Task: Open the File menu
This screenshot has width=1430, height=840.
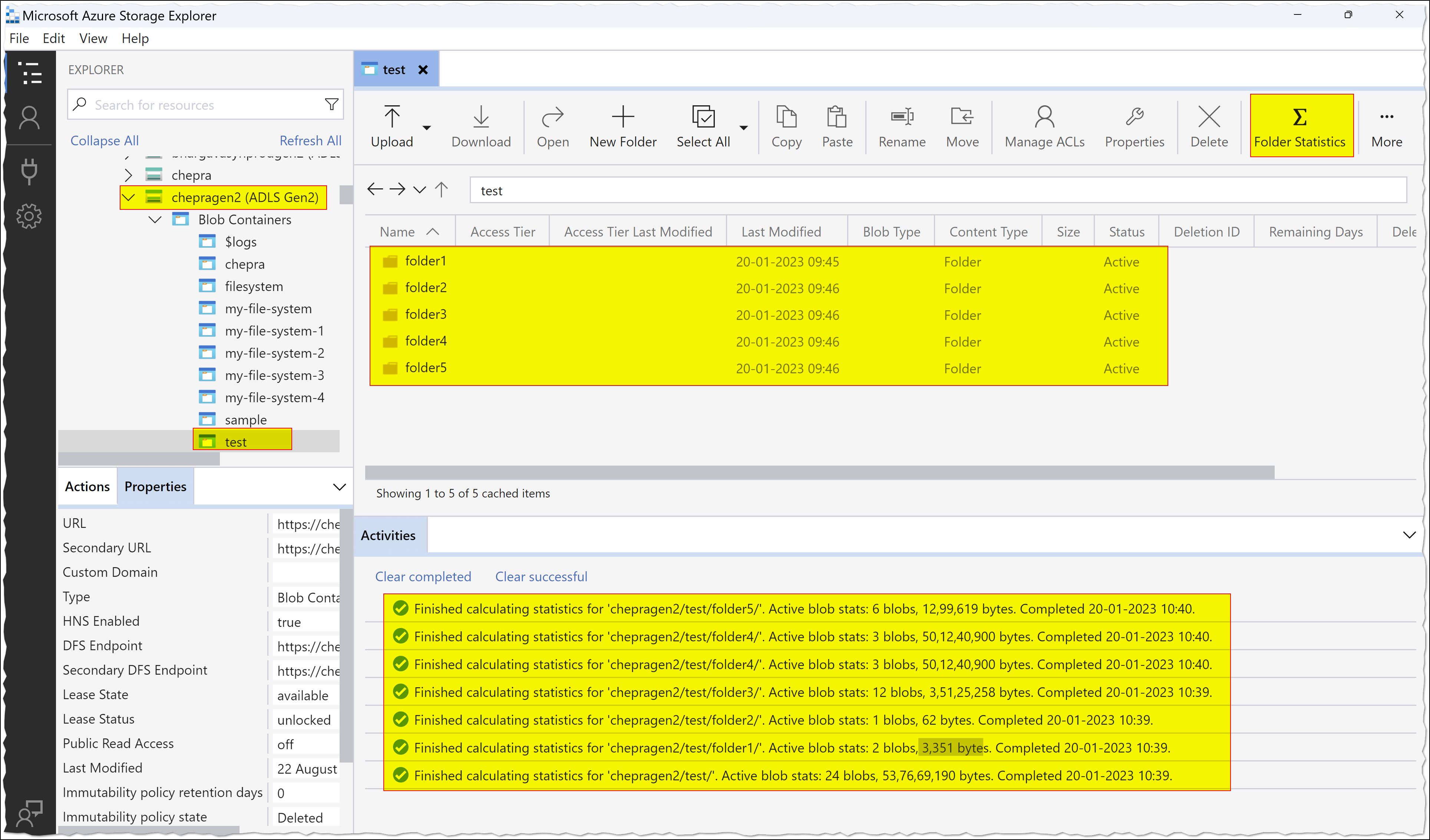Action: (19, 38)
